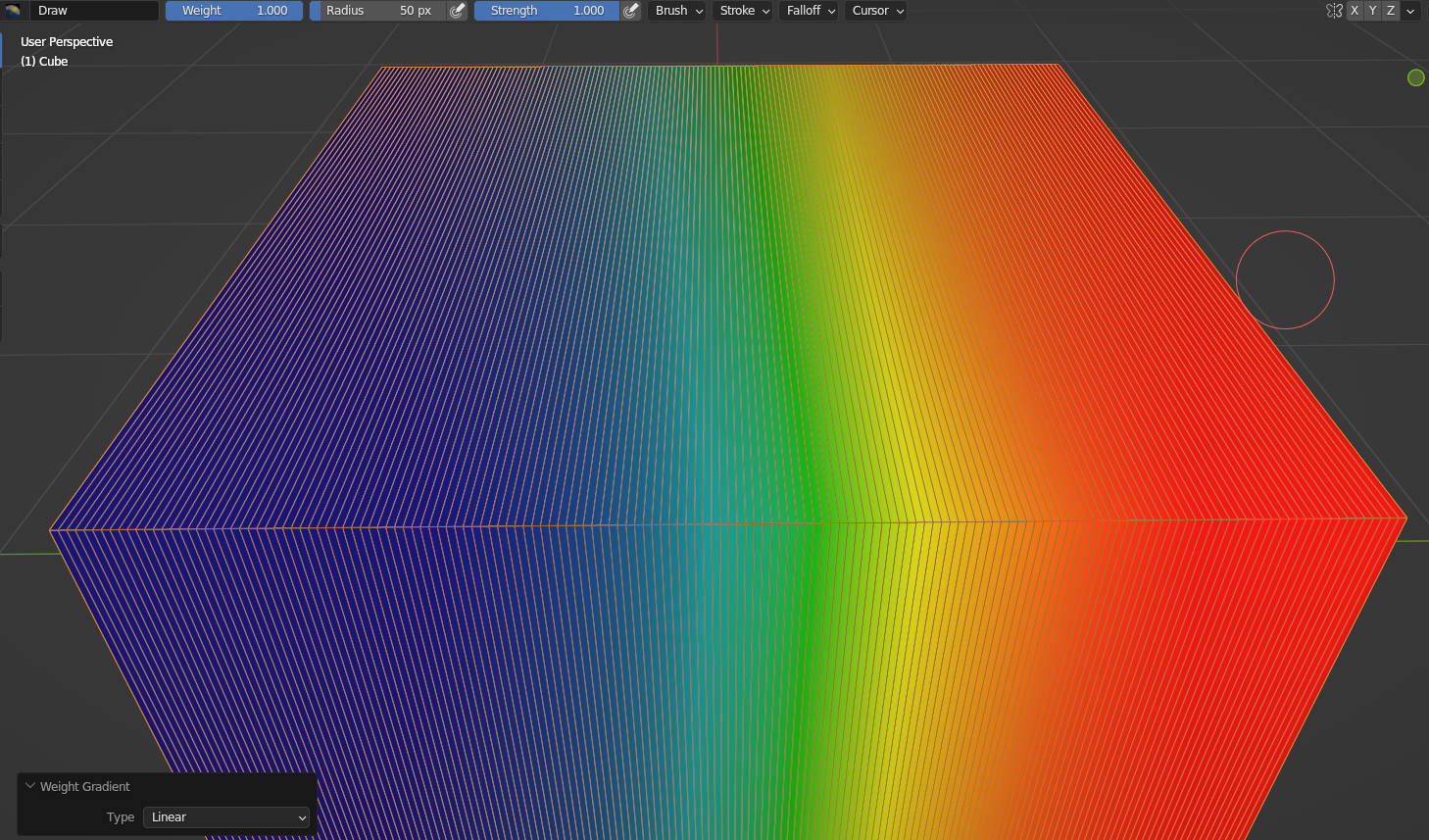
Task: Click the Draw brush preview icon
Action: (14, 11)
